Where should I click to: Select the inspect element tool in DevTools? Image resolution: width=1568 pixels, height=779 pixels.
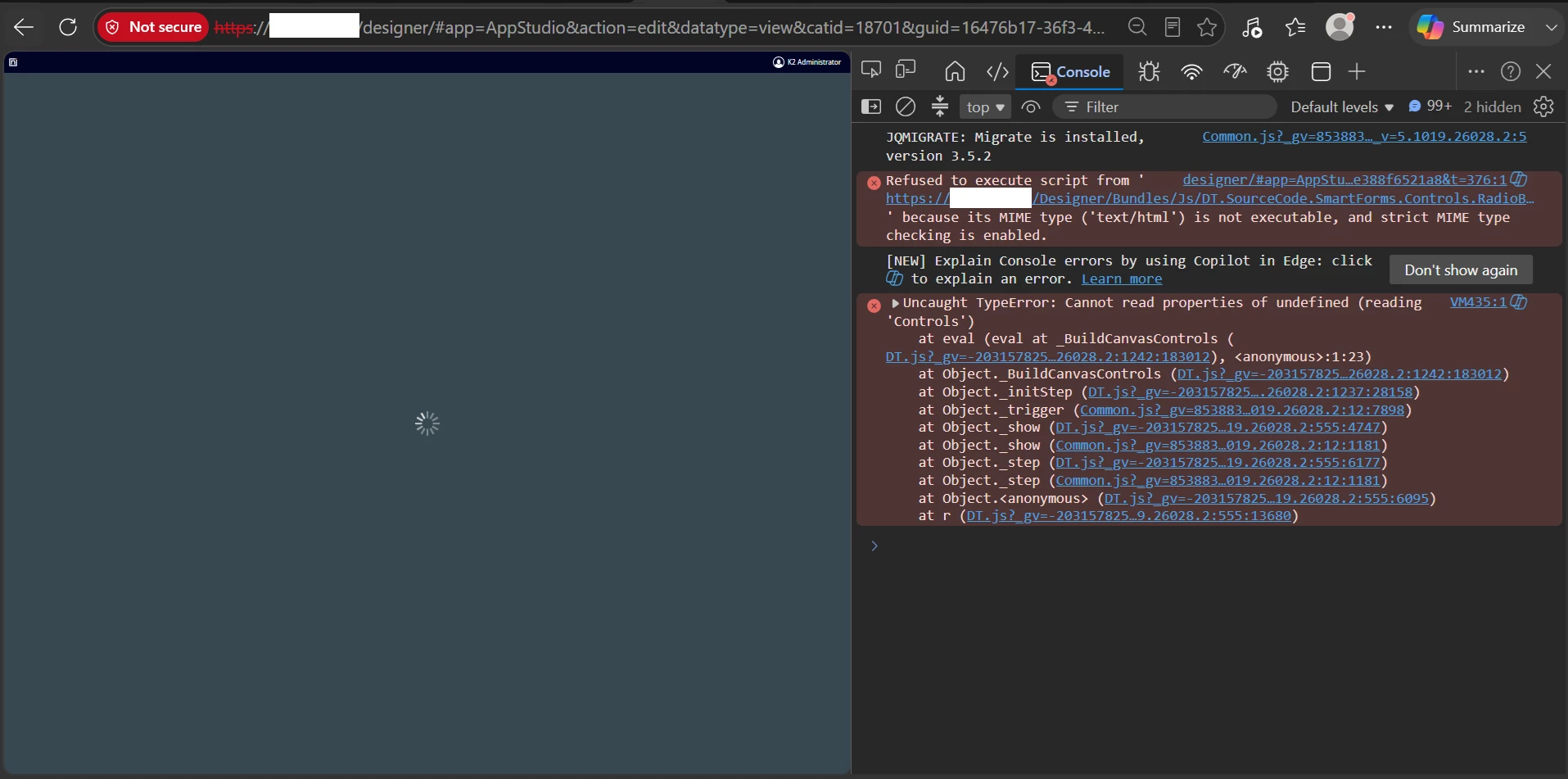pyautogui.click(x=871, y=70)
